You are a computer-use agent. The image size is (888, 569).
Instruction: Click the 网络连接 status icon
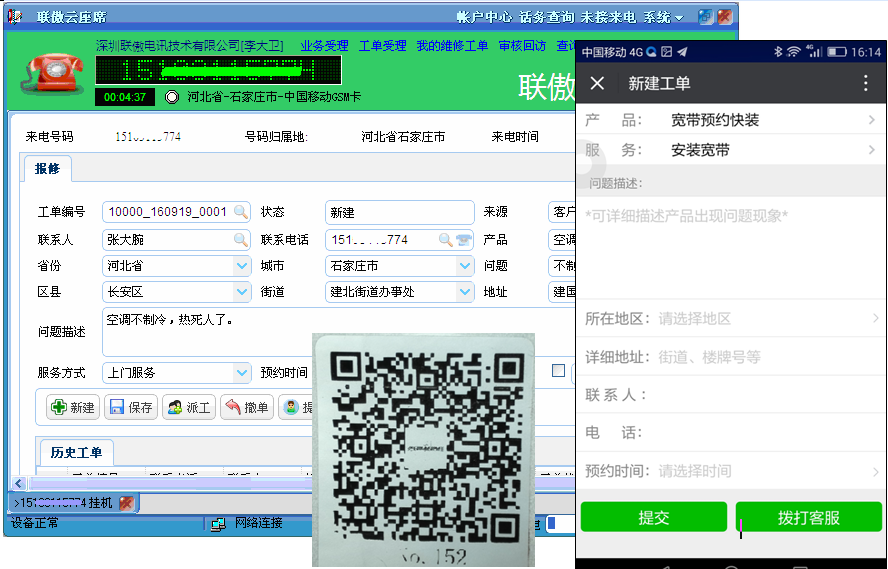(x=218, y=524)
